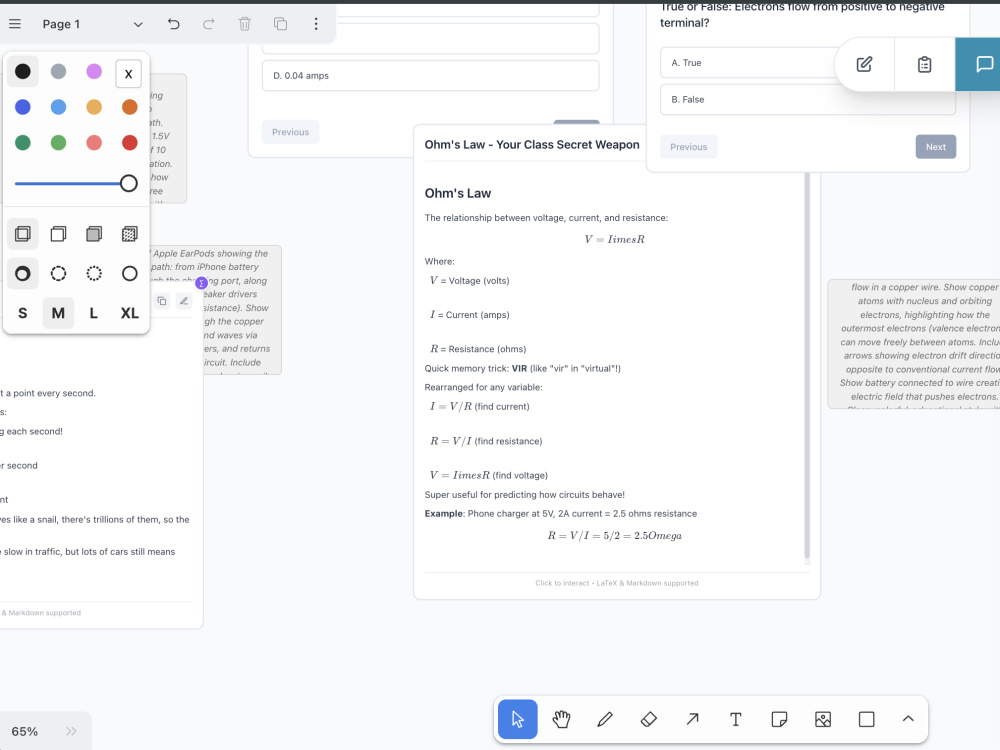Click the small edit pencil on note card
Screen dimensions: 1000x750
184,301
